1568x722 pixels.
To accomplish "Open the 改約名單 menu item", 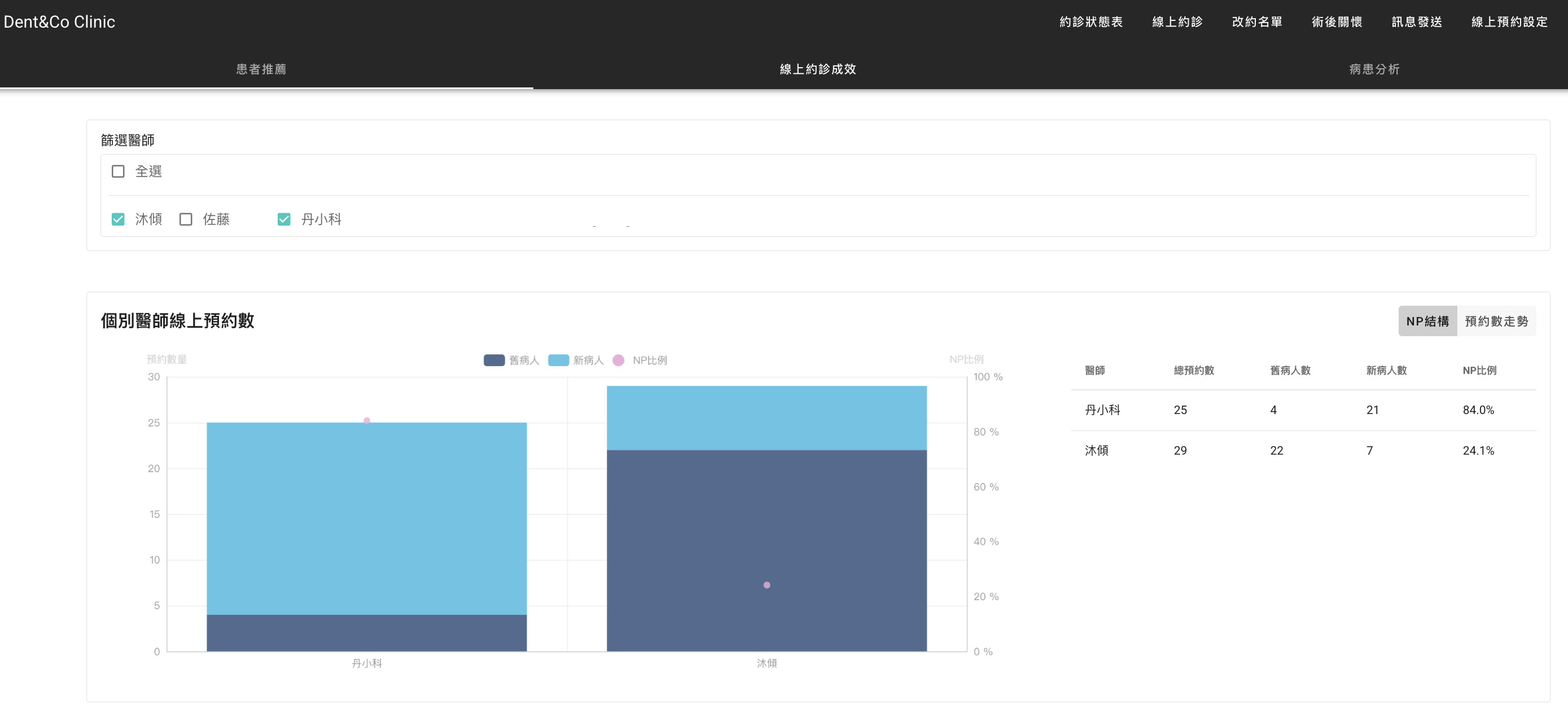I will tap(1257, 22).
